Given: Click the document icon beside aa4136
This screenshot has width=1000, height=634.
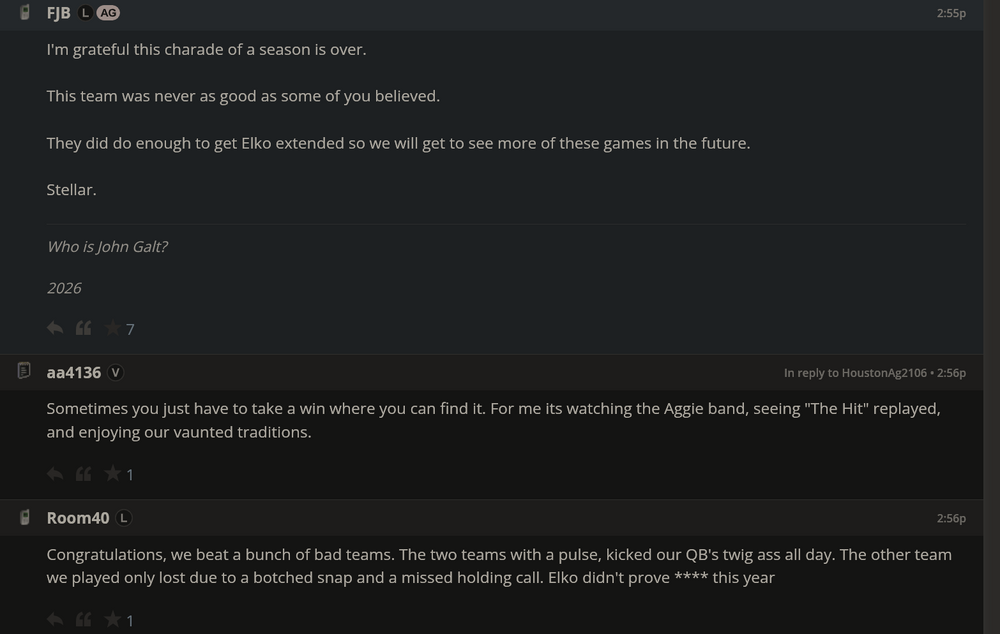Looking at the screenshot, I should click(x=25, y=372).
